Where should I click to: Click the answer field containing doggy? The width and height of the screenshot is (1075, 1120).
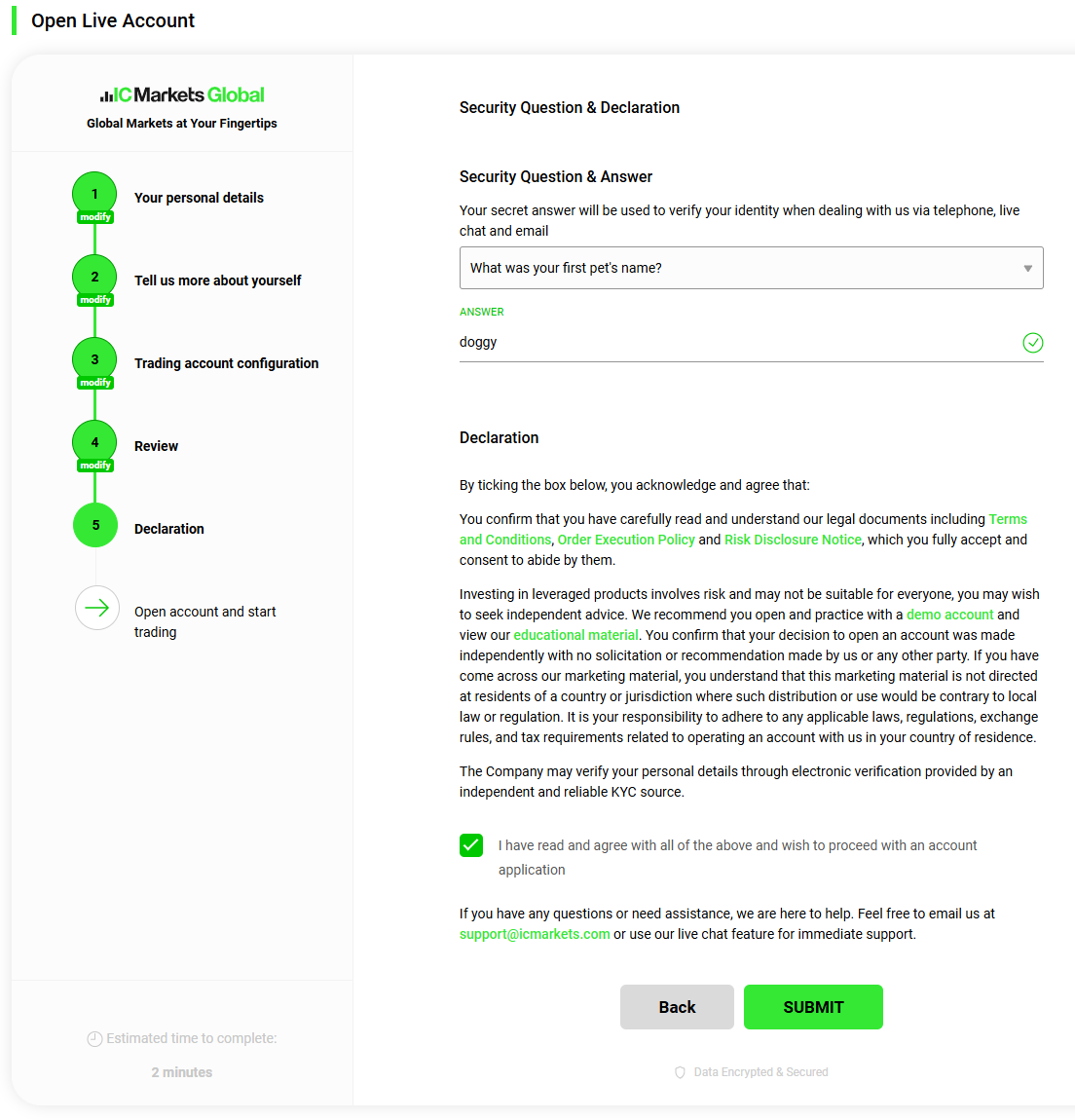(751, 343)
